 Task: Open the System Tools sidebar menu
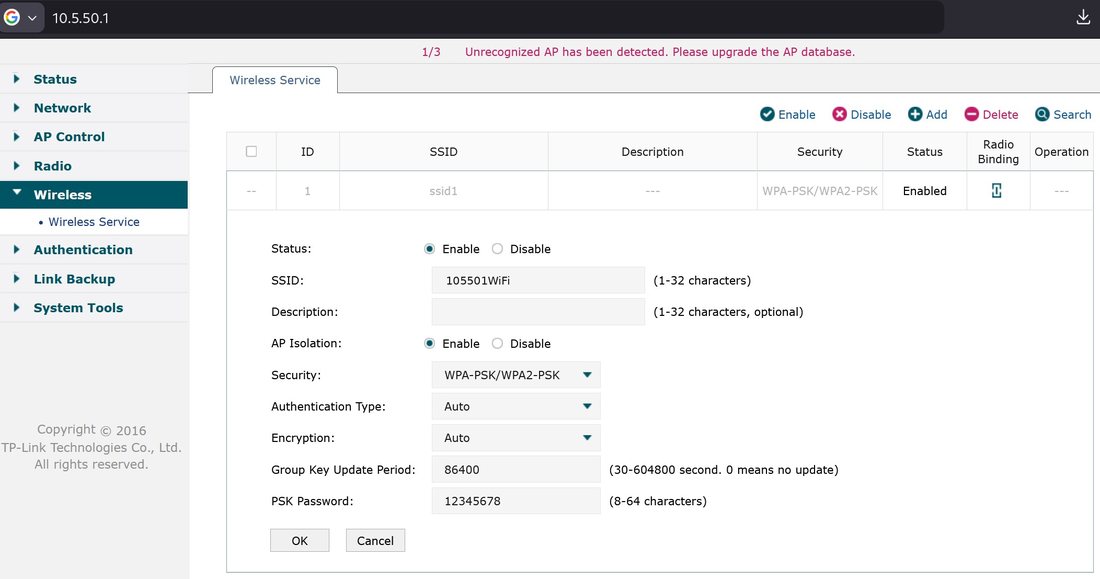94,308
